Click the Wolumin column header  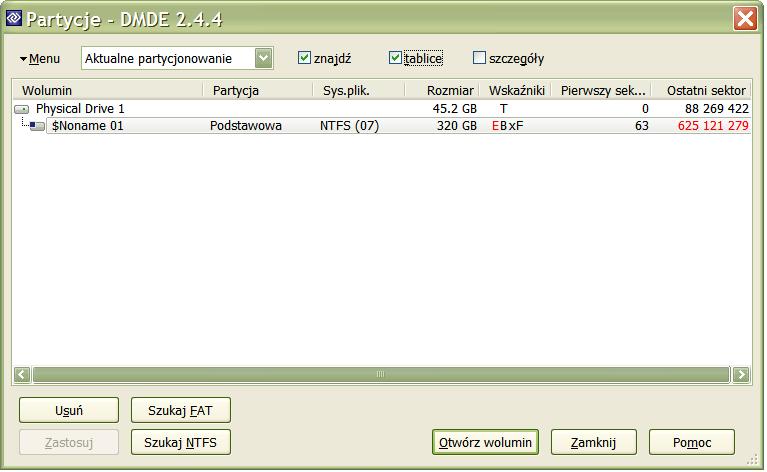tap(108, 90)
